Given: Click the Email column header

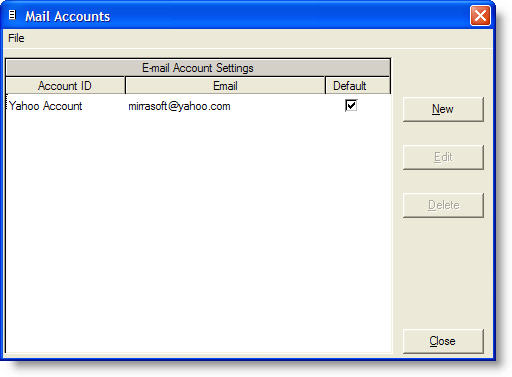Looking at the screenshot, I should (x=225, y=86).
